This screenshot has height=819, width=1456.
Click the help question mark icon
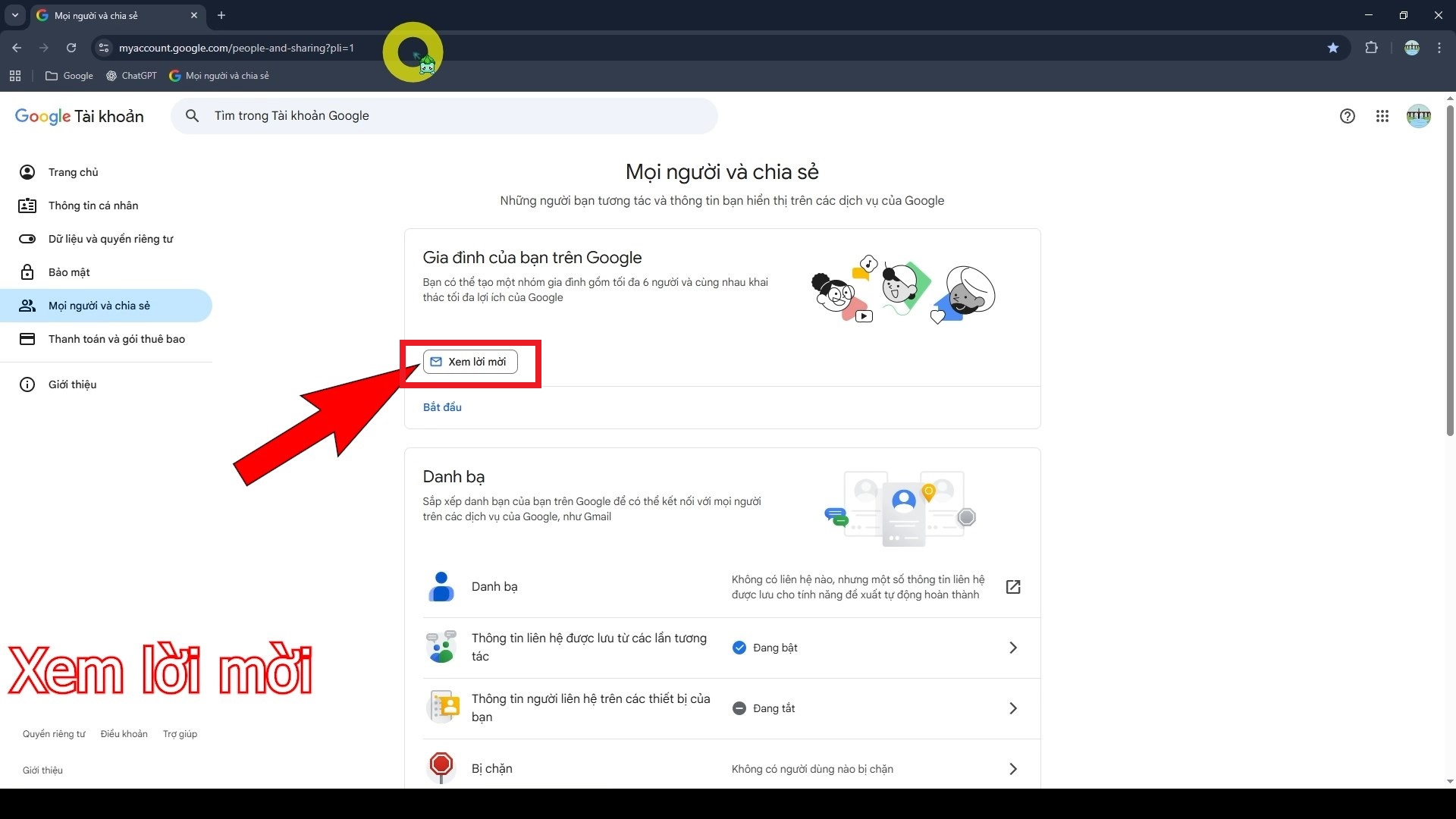1347,116
